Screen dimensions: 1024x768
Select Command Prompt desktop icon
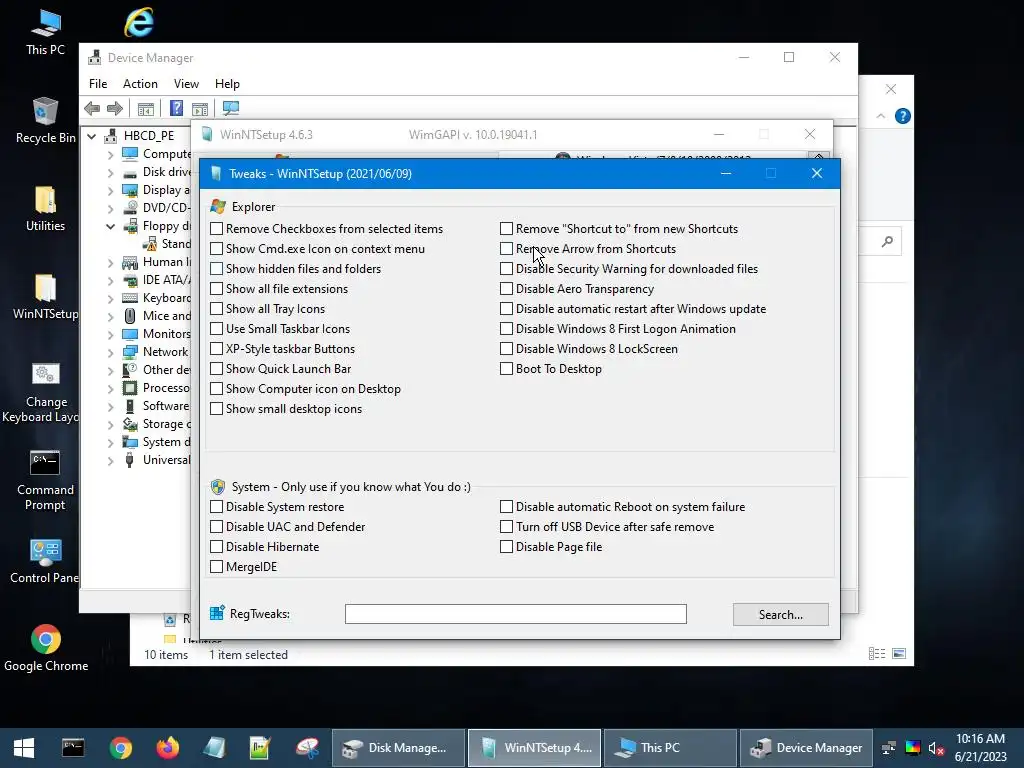click(x=45, y=480)
